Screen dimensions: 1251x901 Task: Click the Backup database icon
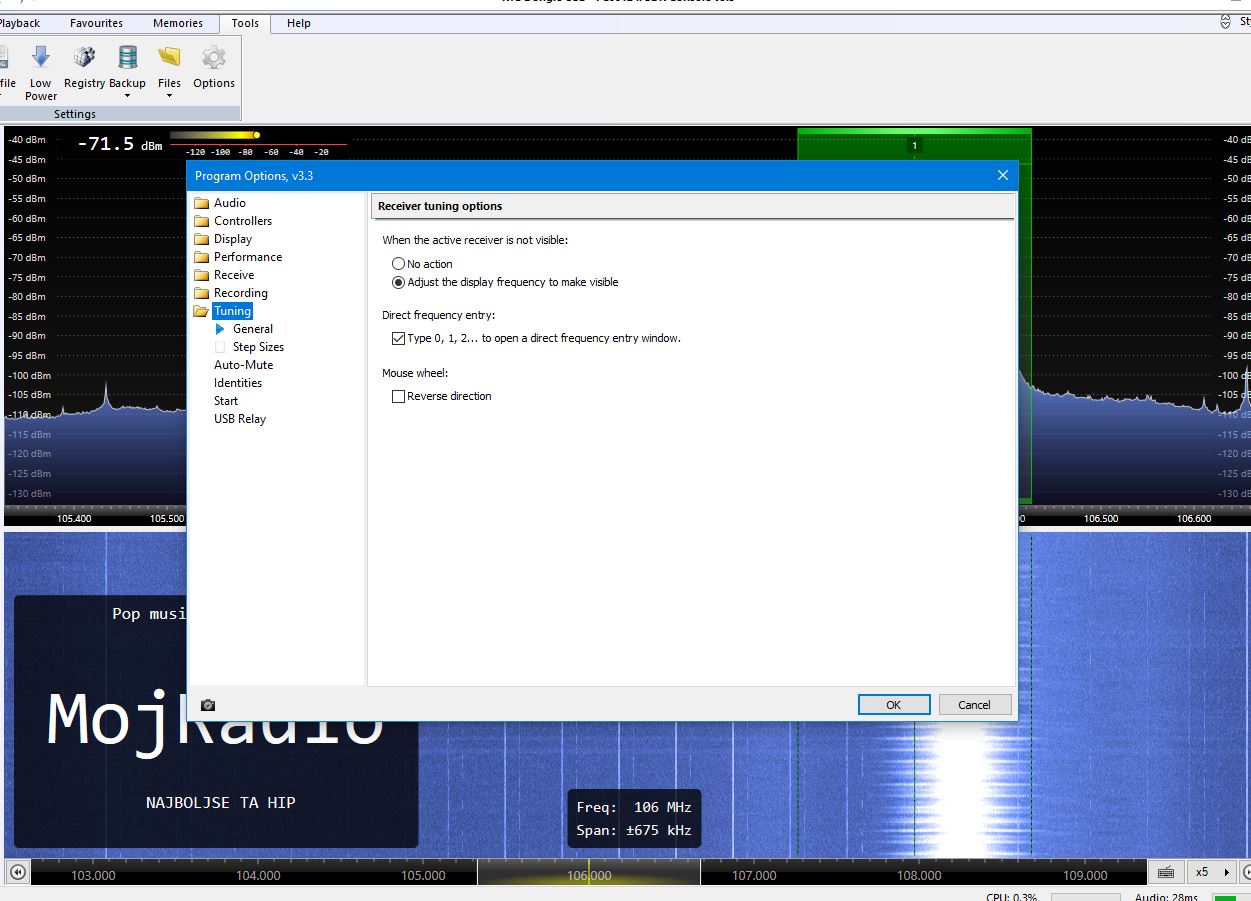click(x=127, y=58)
